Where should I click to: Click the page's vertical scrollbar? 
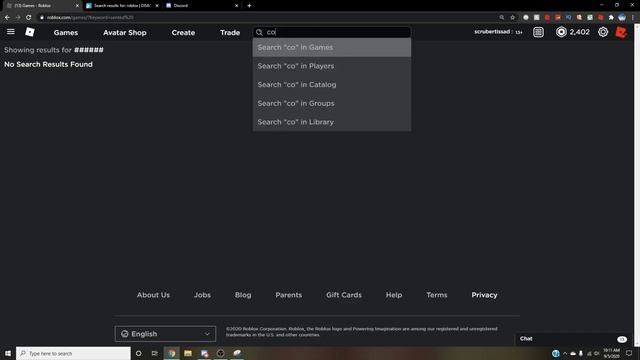[x=637, y=184]
